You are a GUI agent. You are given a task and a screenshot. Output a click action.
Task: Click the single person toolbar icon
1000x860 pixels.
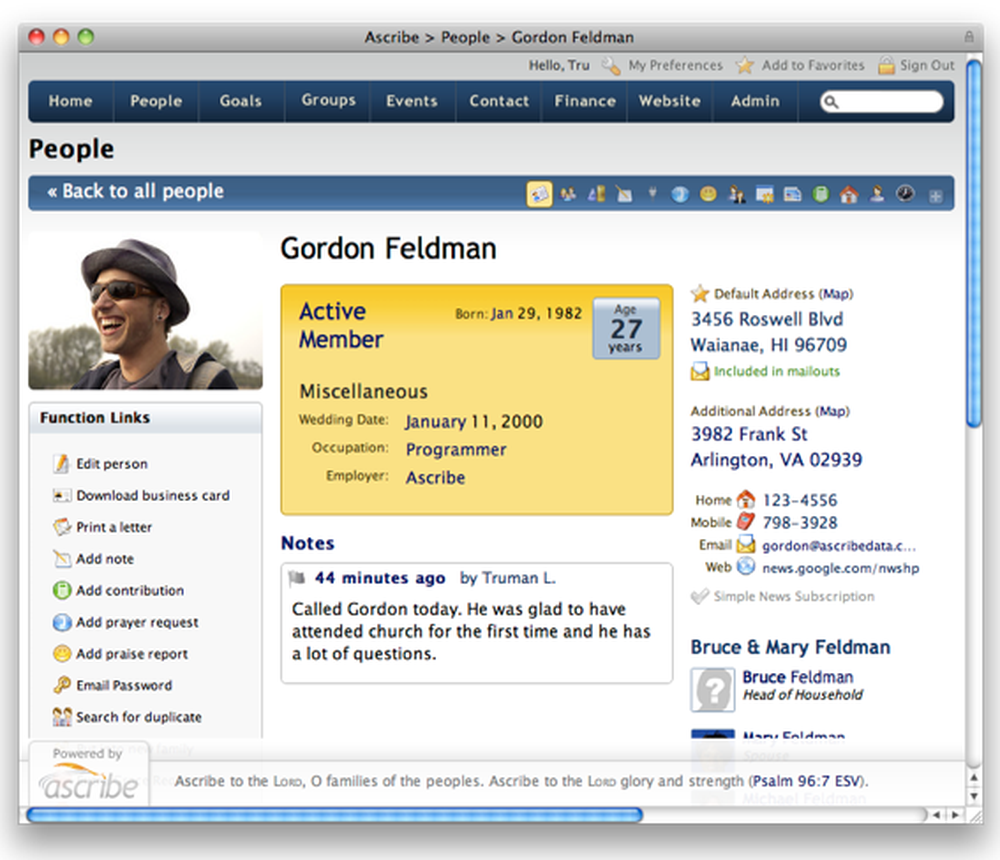[877, 193]
